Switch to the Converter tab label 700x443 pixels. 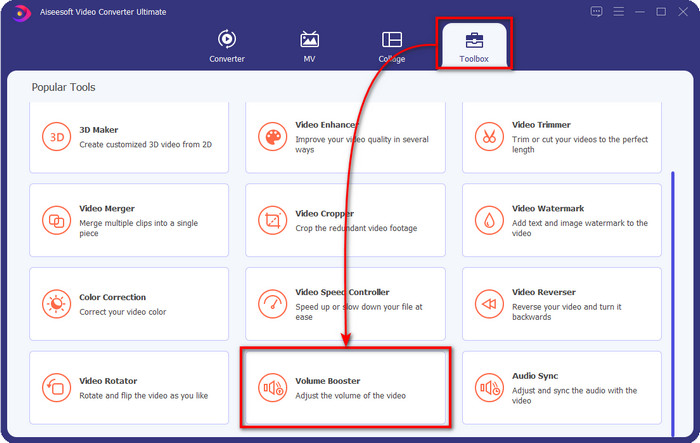tap(227, 59)
